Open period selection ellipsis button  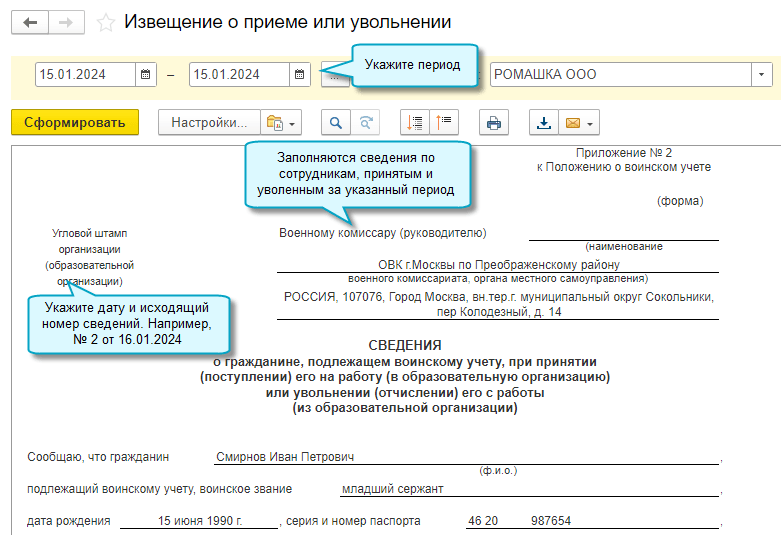335,75
